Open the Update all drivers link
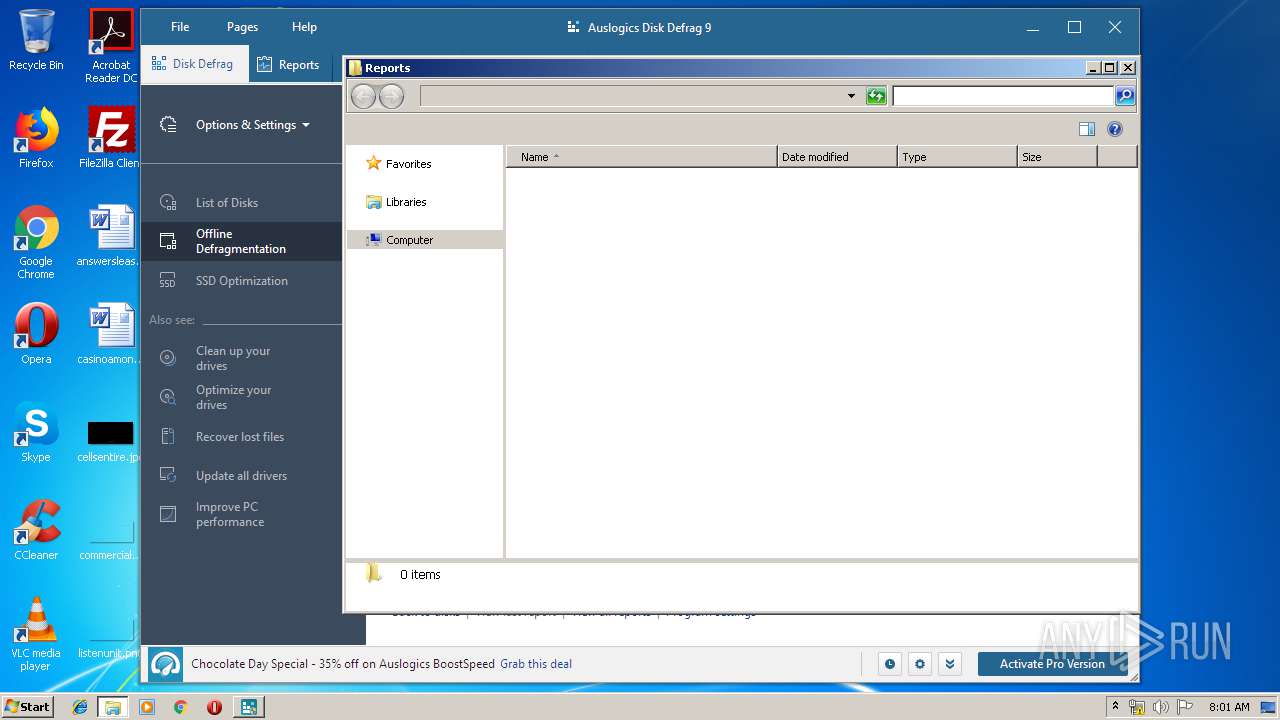 pyautogui.click(x=241, y=476)
